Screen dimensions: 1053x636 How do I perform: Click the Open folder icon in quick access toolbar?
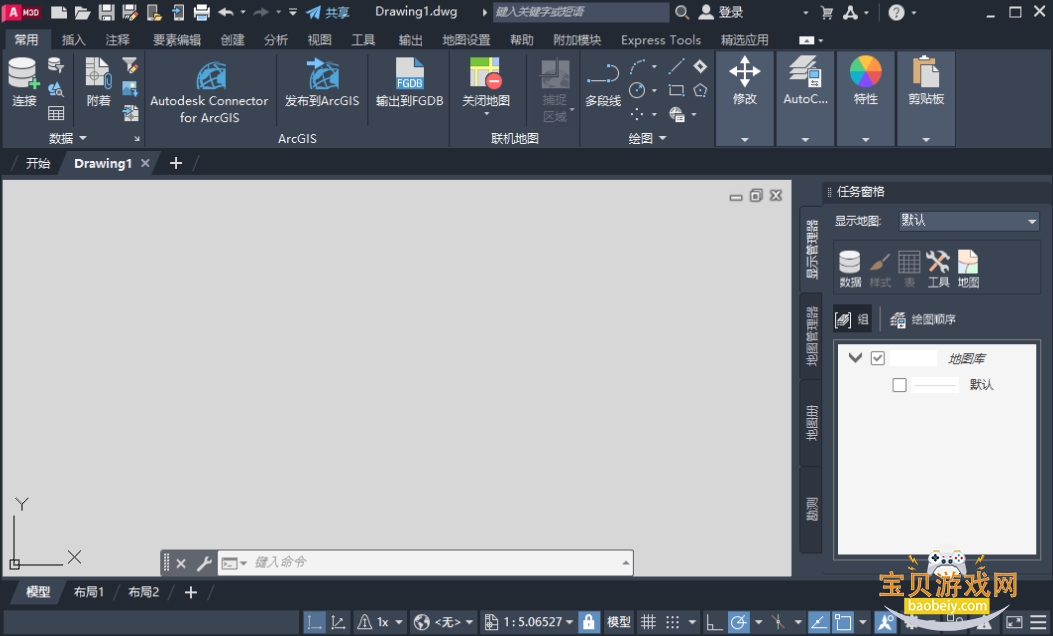(82, 12)
